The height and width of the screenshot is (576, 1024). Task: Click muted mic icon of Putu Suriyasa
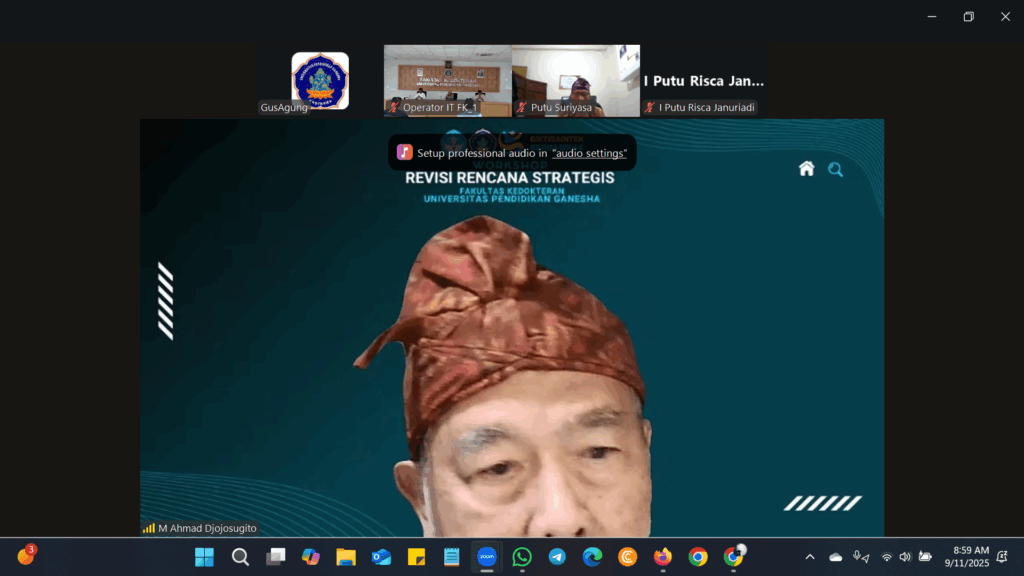pyautogui.click(x=521, y=108)
